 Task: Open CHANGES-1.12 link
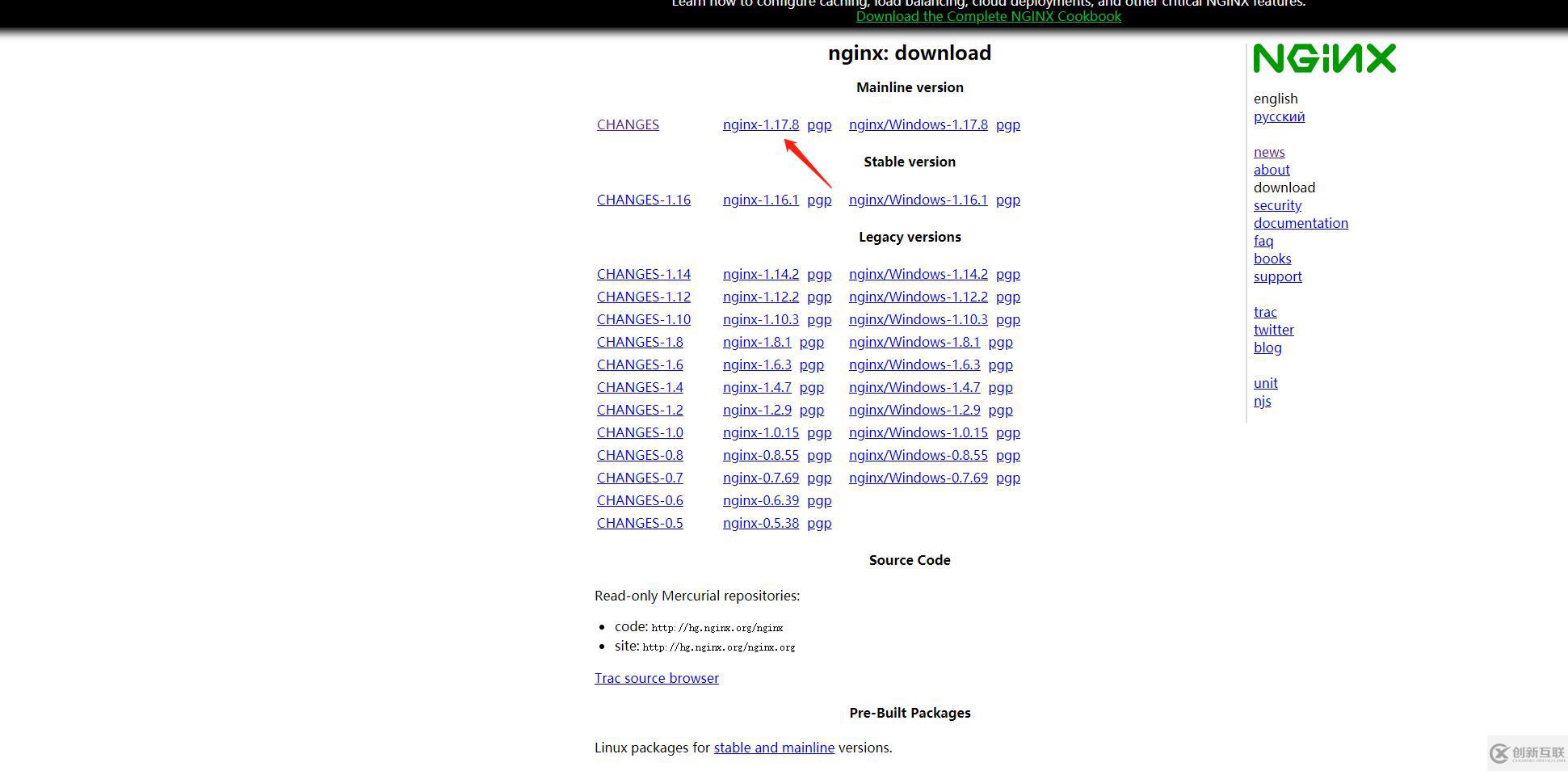[x=644, y=297]
